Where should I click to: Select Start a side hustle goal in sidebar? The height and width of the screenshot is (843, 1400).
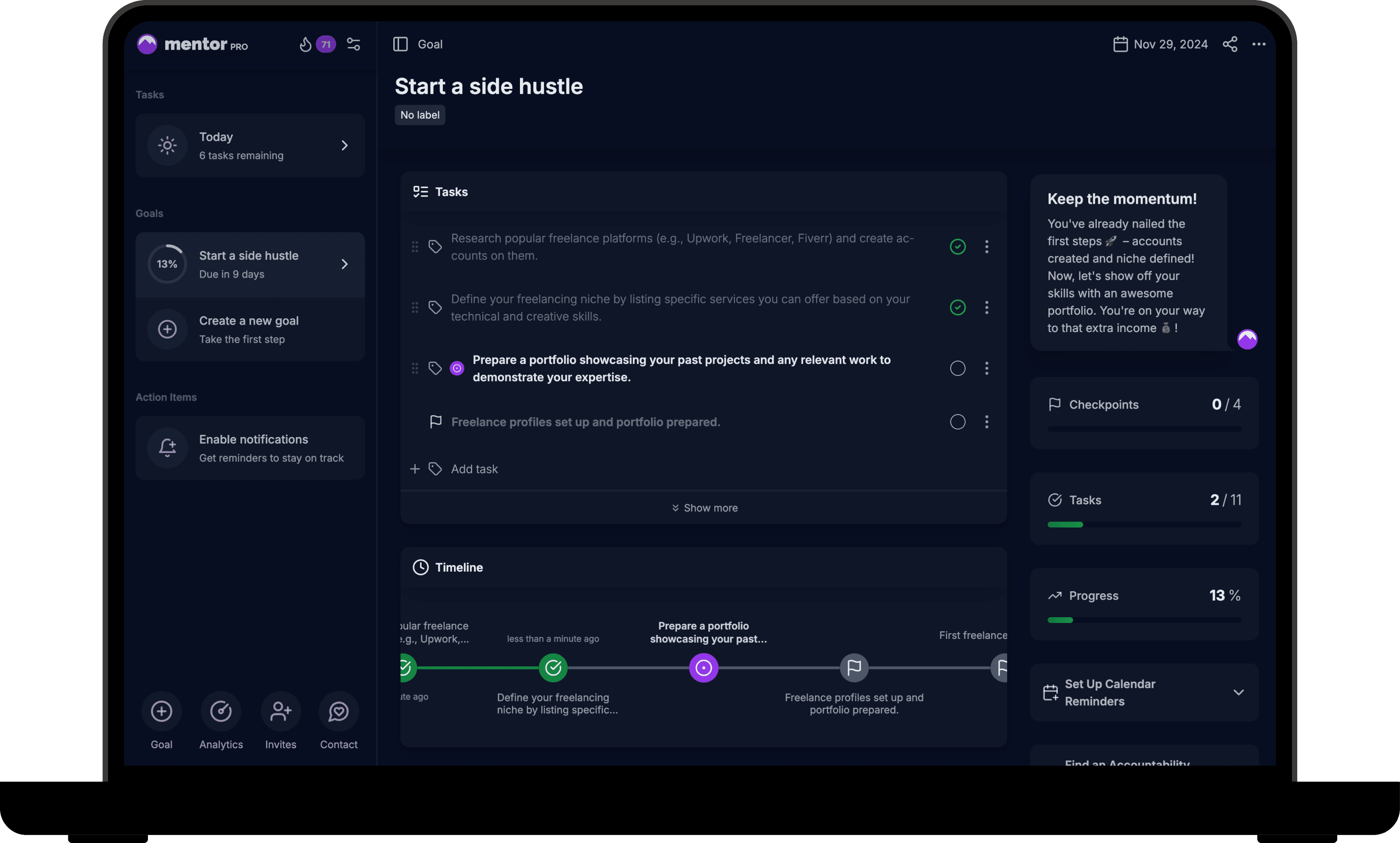tap(250, 264)
